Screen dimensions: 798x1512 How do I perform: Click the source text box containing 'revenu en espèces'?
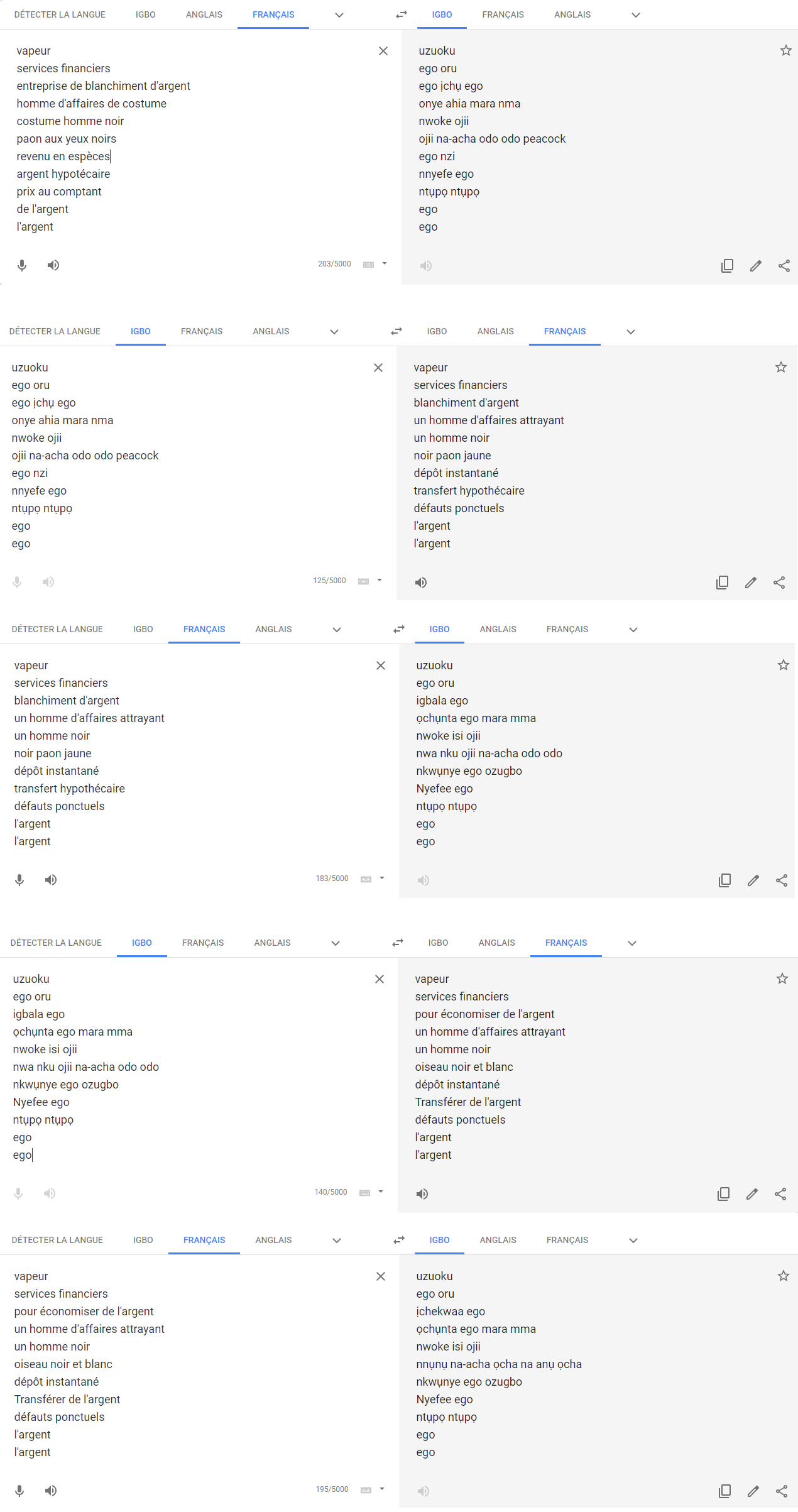[x=189, y=138]
